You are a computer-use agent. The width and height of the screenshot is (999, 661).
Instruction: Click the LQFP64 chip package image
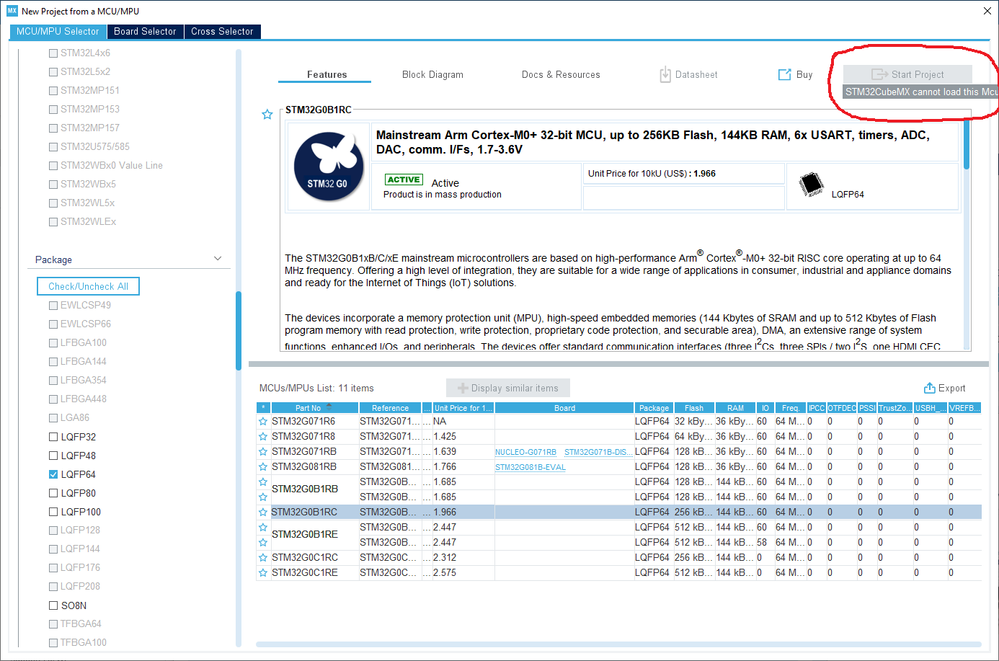click(811, 184)
